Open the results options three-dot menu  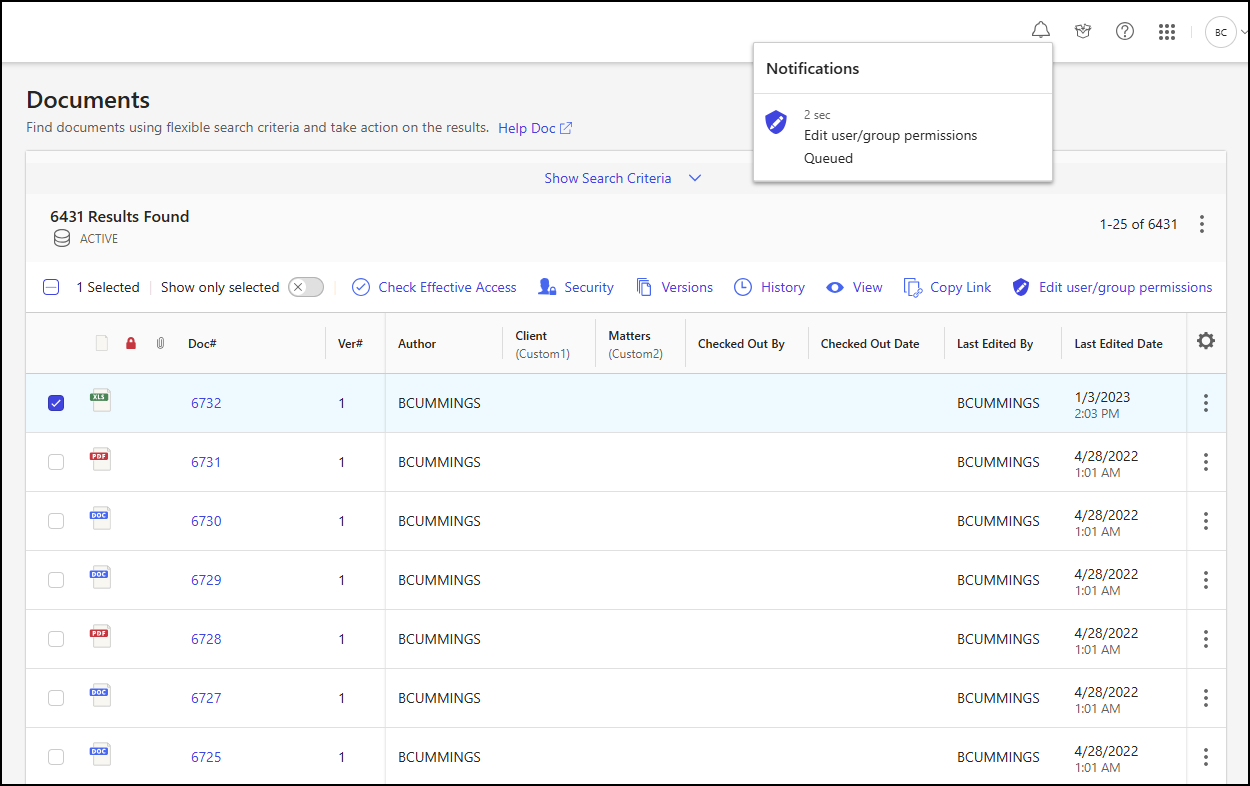tap(1202, 224)
